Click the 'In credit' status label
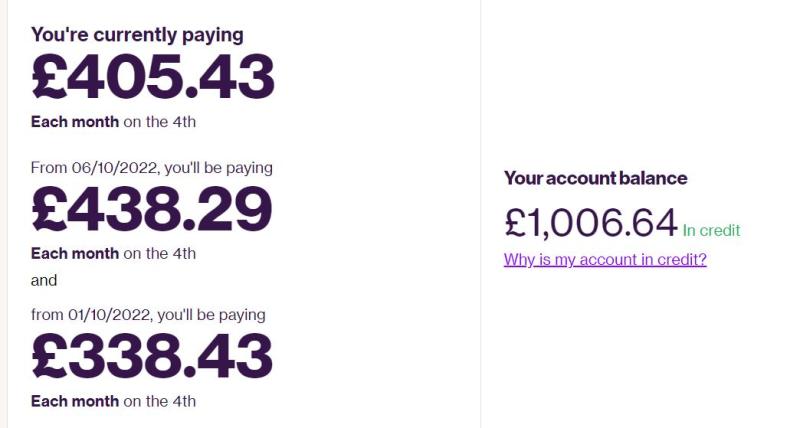This screenshot has height=428, width=800. (x=711, y=231)
